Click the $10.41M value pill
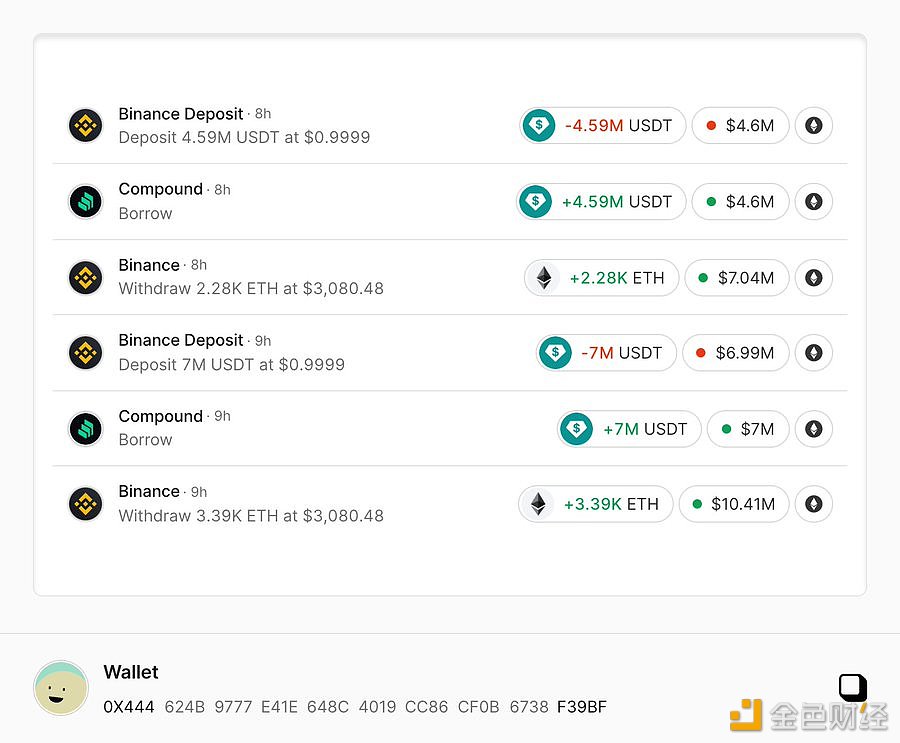 (x=734, y=504)
